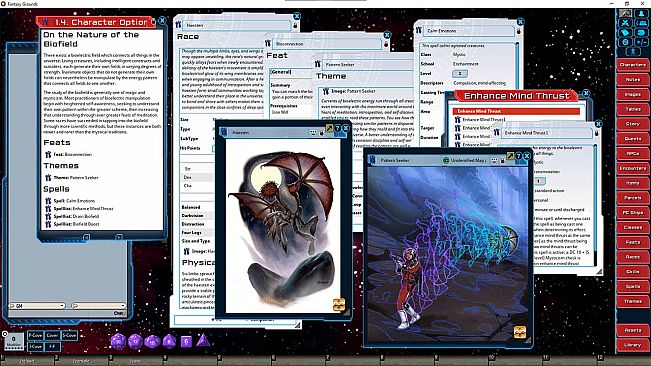
Task: Open the Notes sidebar tab
Action: pyautogui.click(x=633, y=80)
